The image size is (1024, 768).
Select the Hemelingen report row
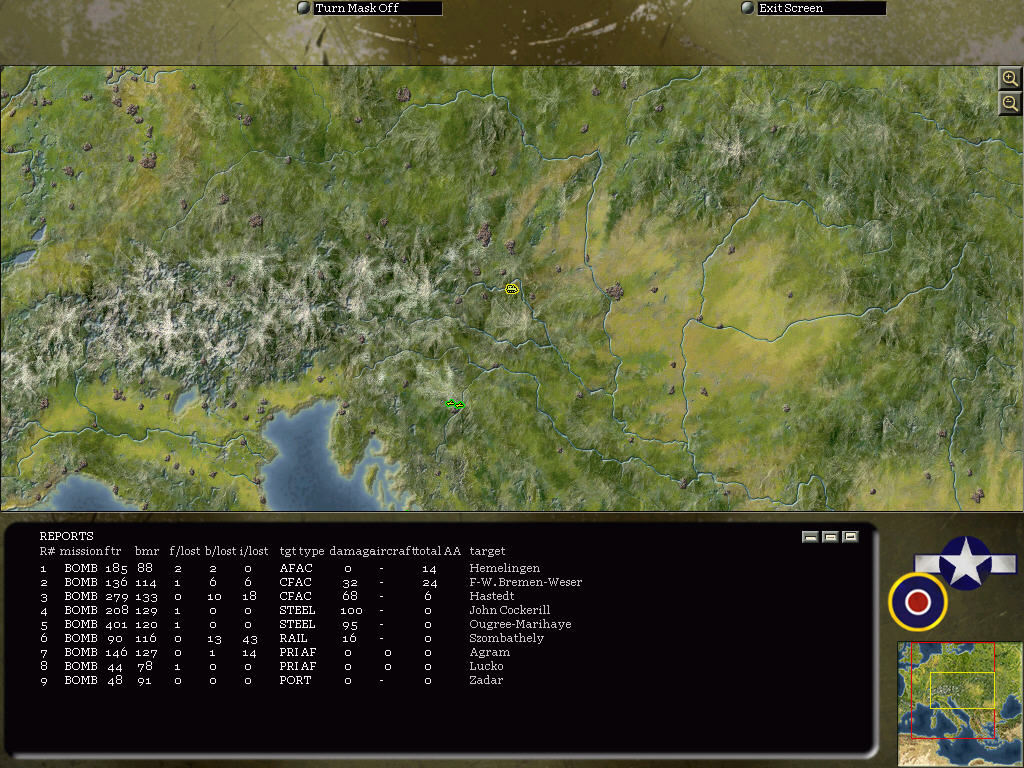click(x=290, y=568)
